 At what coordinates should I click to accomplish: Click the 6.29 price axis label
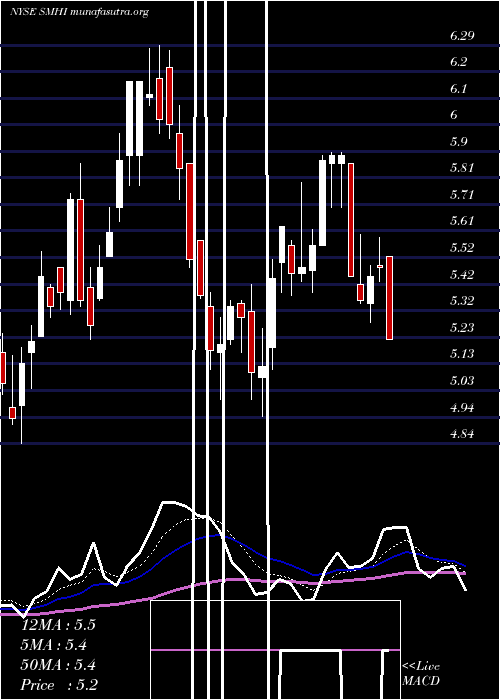click(x=462, y=36)
